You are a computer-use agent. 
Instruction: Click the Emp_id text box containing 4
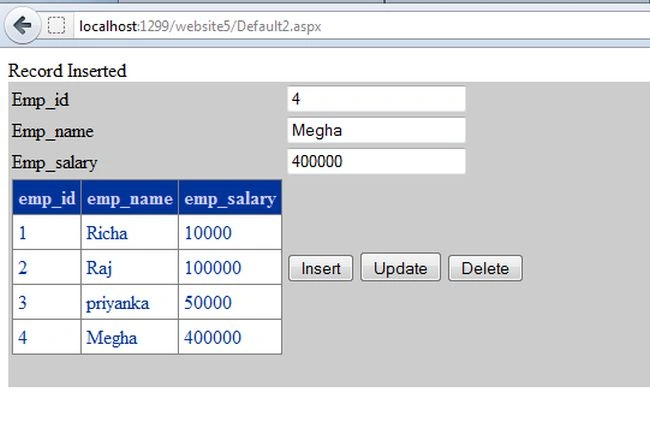[376, 99]
